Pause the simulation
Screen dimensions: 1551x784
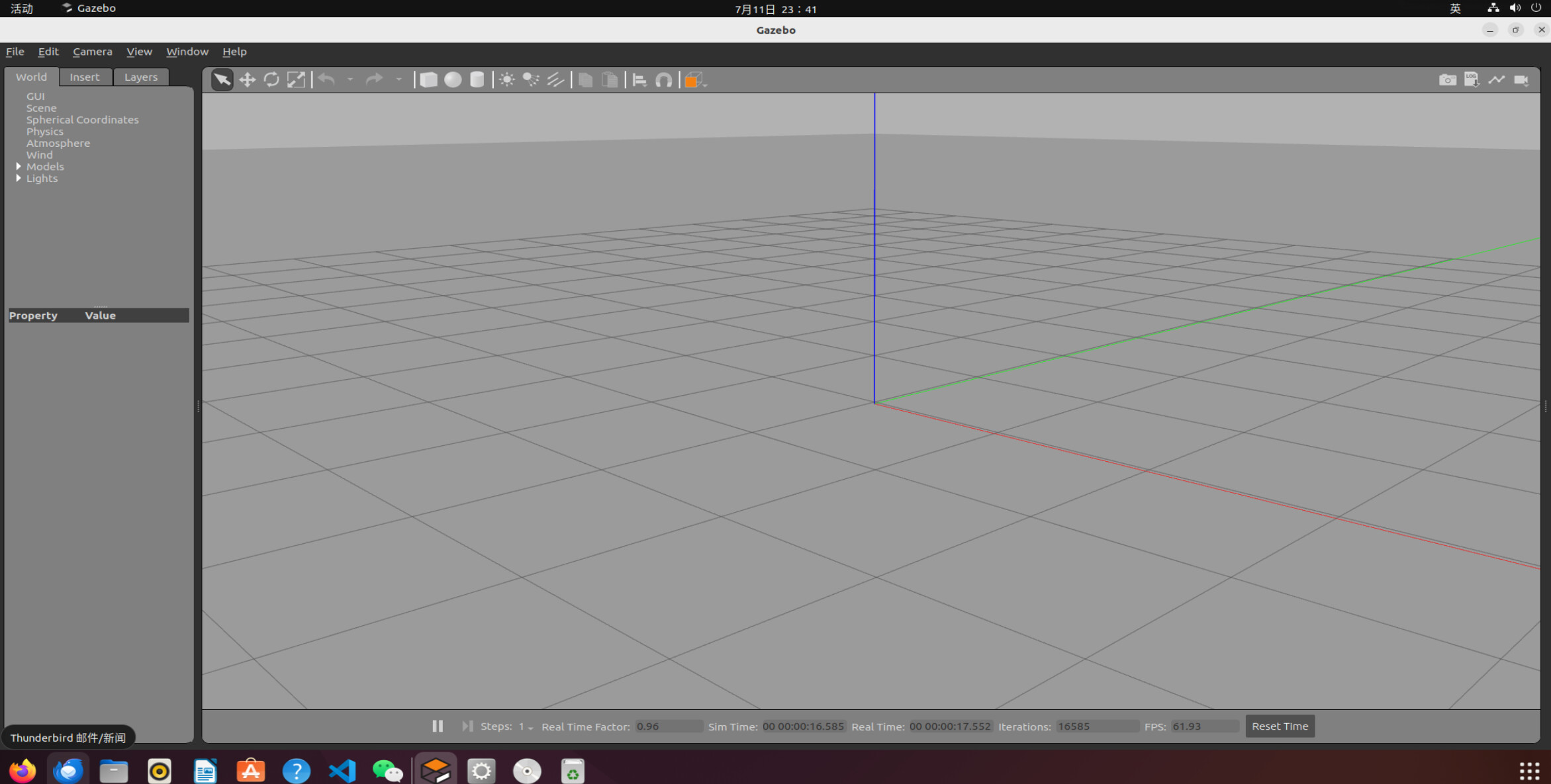pyautogui.click(x=438, y=726)
